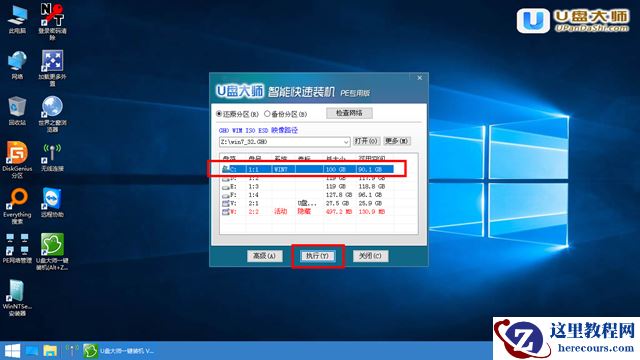
Task: Select the E: 1:3 partition row
Action: pos(307,187)
